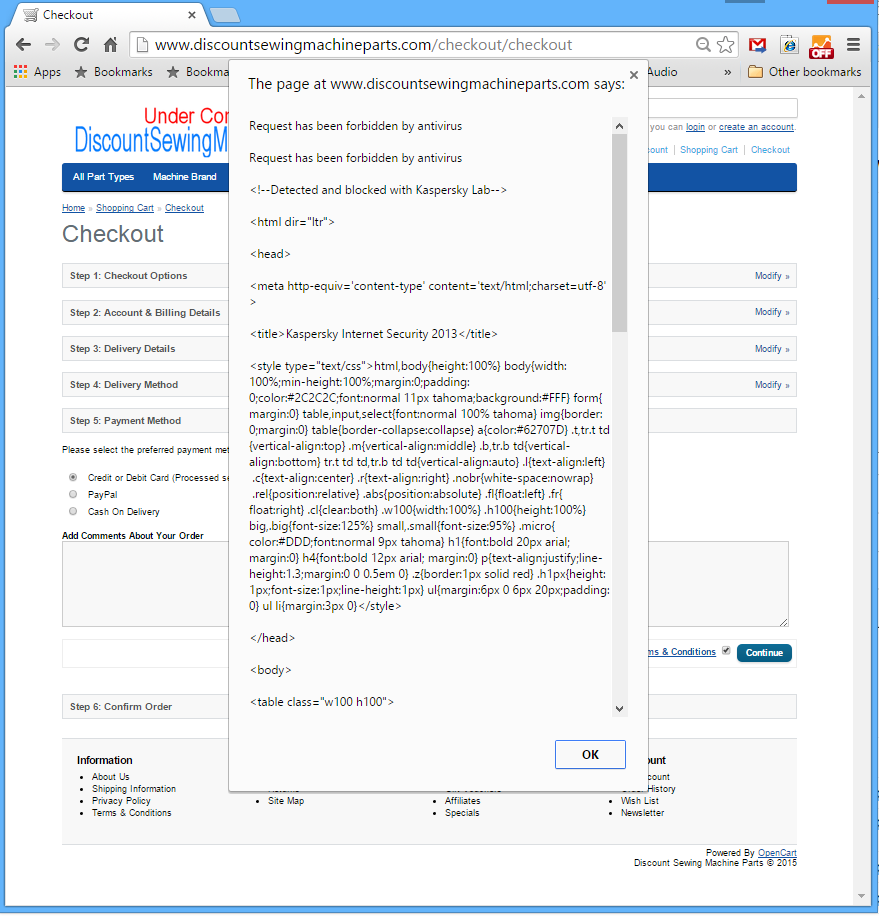
Task: Click the address bar magnifier icon
Action: click(703, 44)
